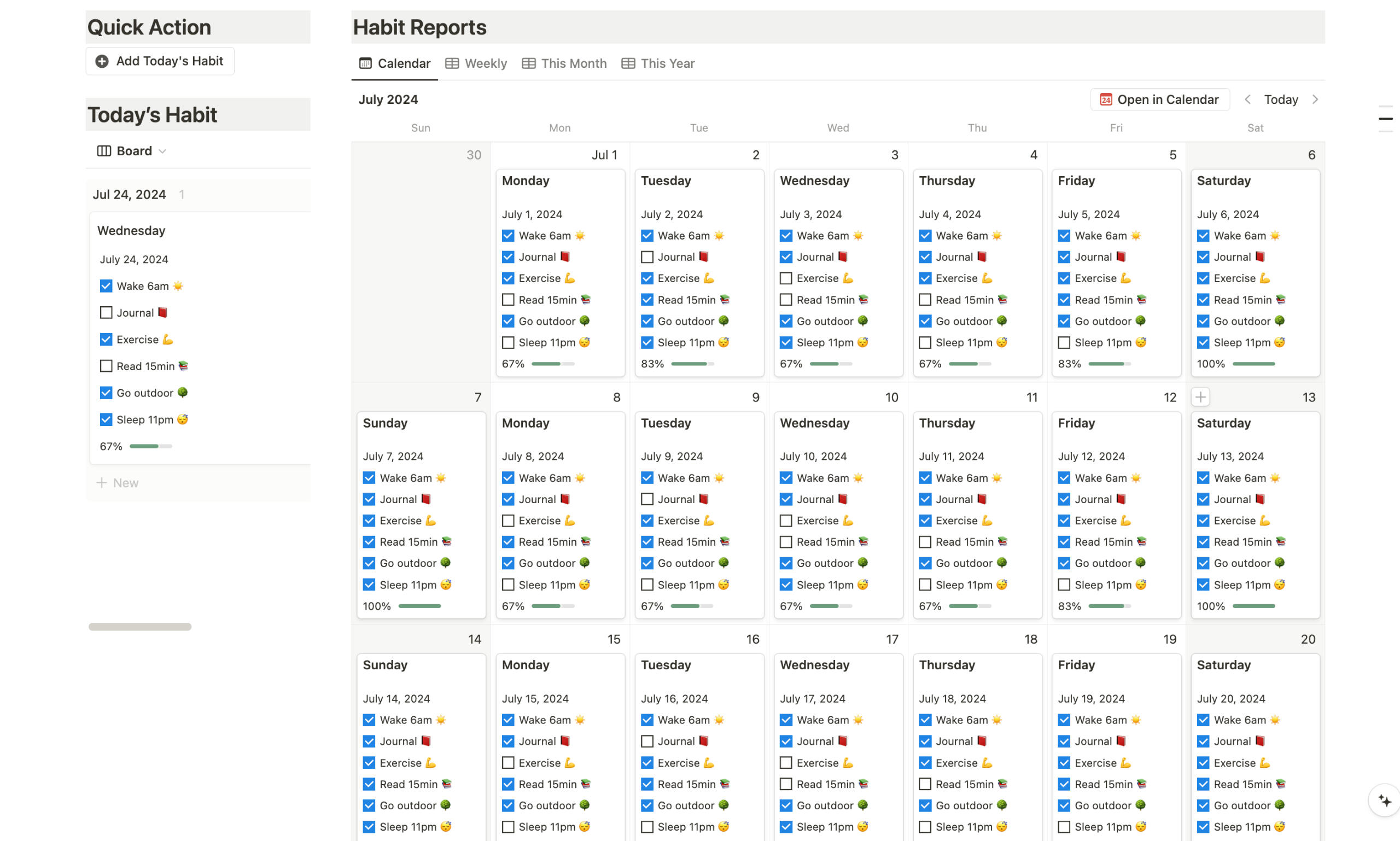Check Journal on July 9 card
The image size is (1400, 841).
pyautogui.click(x=647, y=499)
